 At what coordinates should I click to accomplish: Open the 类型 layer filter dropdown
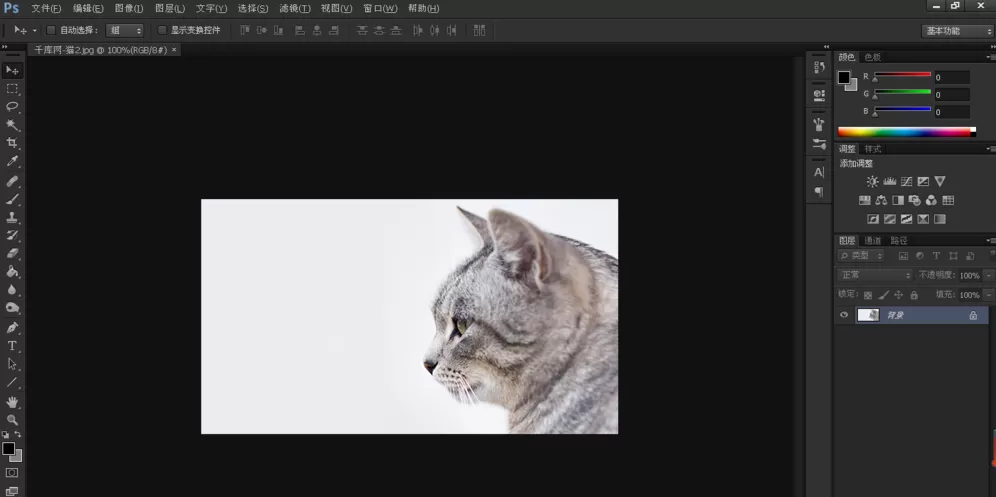tap(861, 255)
